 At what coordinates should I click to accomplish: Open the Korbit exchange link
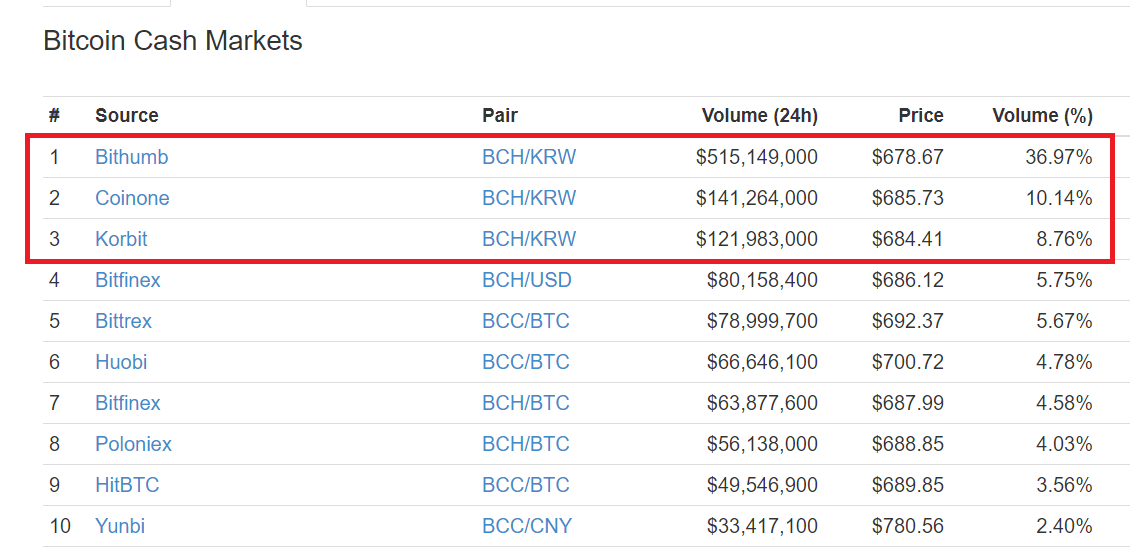coord(121,239)
